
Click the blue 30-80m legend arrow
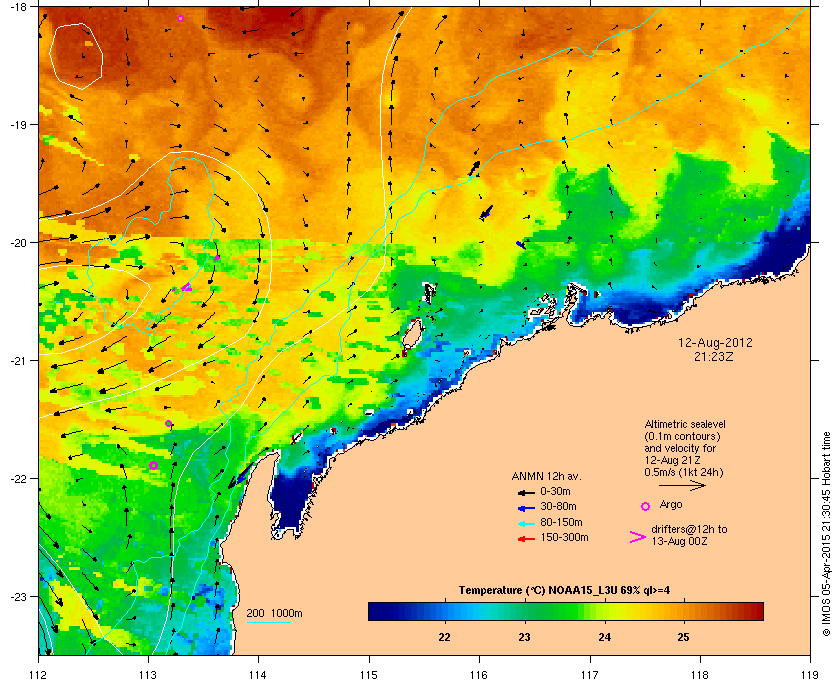pos(526,508)
